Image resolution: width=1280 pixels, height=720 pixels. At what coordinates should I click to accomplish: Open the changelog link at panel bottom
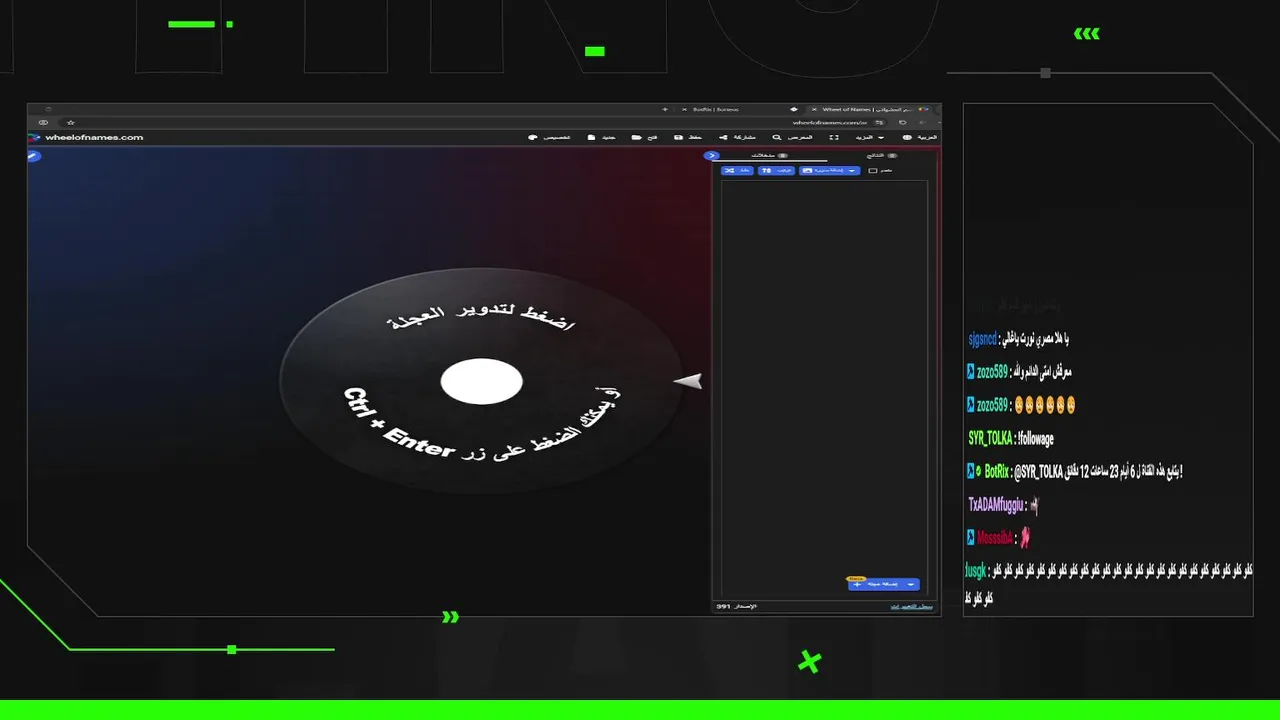(x=912, y=606)
